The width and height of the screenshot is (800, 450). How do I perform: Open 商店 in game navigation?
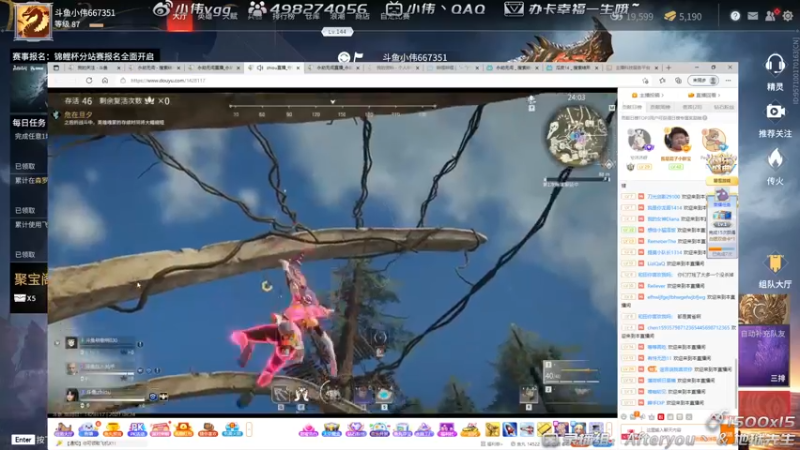point(362,17)
